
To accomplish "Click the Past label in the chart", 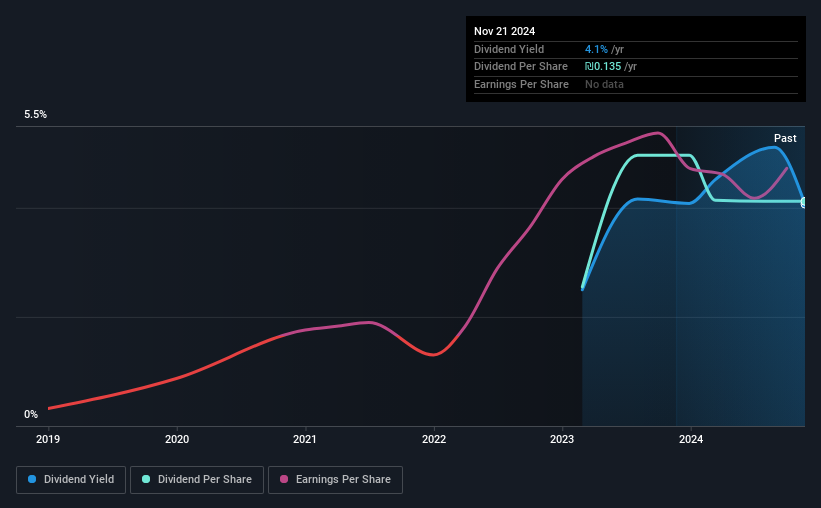I will coord(785,138).
